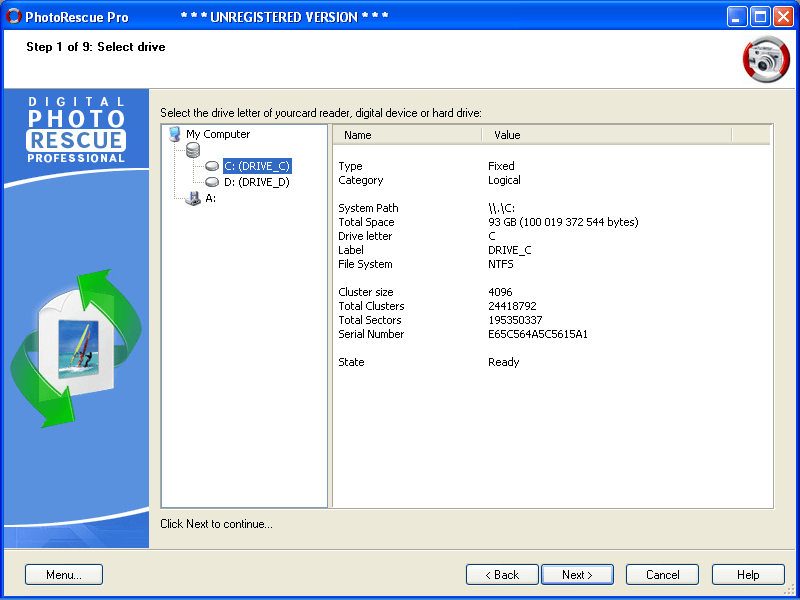Click the File System label
Image resolution: width=800 pixels, height=600 pixels.
pyautogui.click(x=365, y=264)
